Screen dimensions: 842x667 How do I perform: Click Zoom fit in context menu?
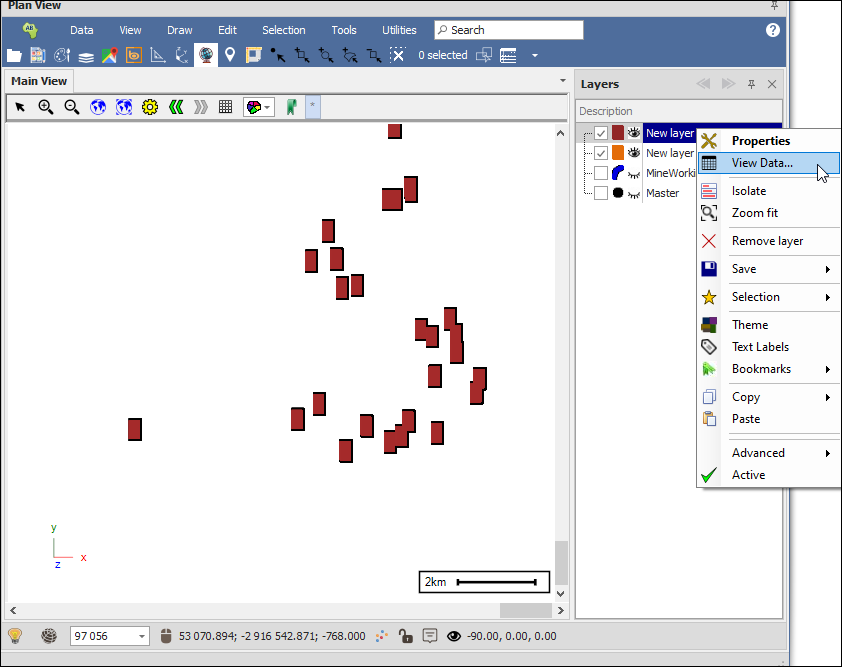(x=754, y=213)
